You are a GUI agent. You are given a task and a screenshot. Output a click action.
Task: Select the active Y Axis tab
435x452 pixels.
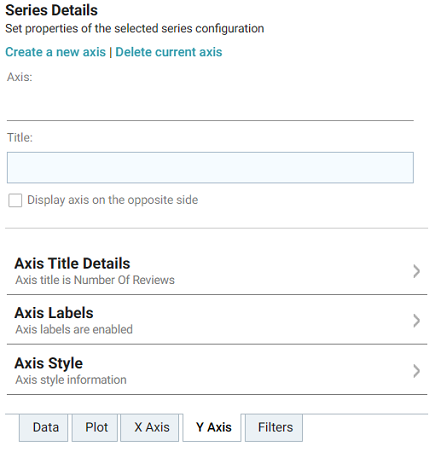point(212,428)
